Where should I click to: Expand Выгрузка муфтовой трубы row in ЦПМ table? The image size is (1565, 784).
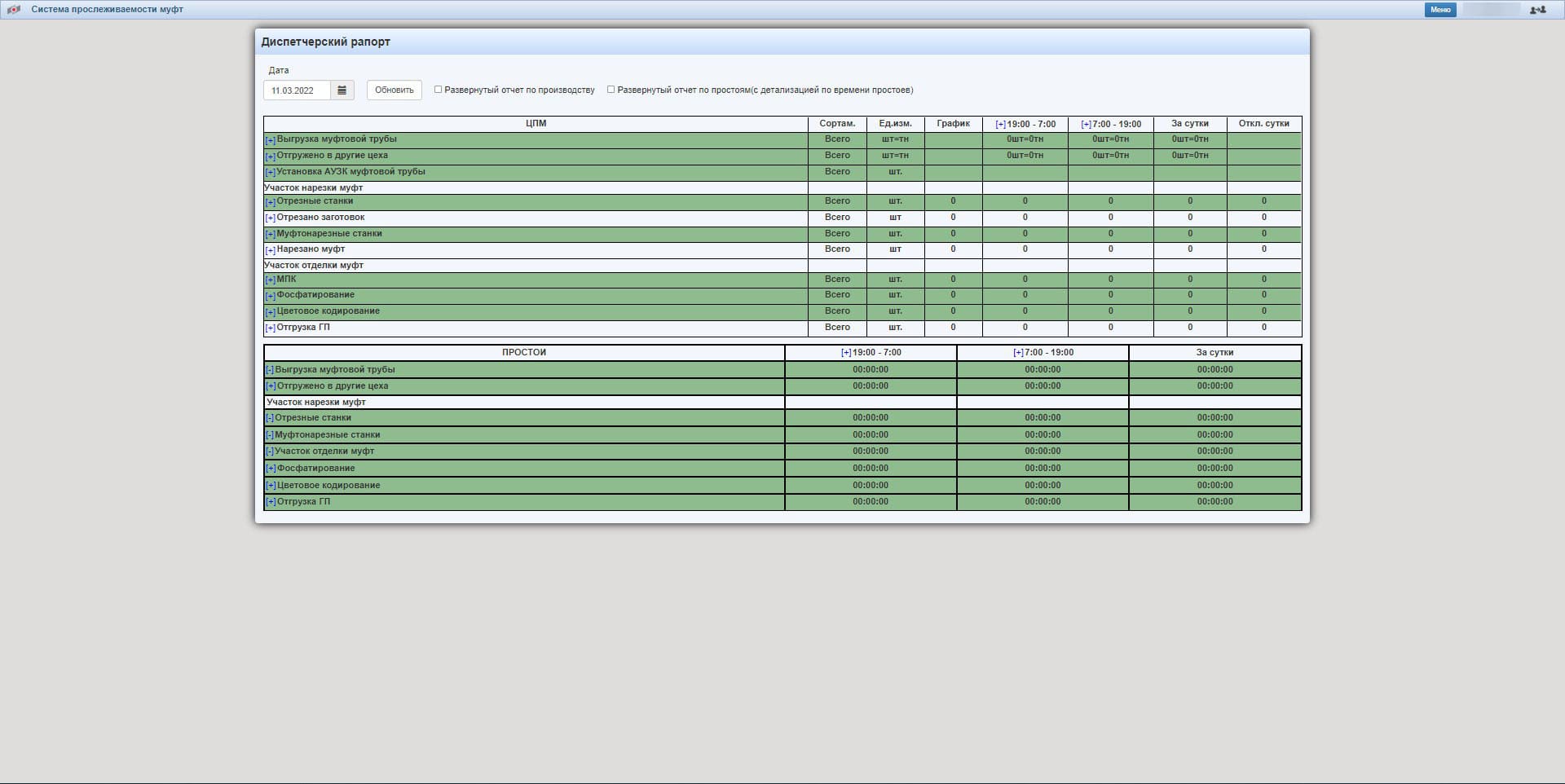(271, 140)
